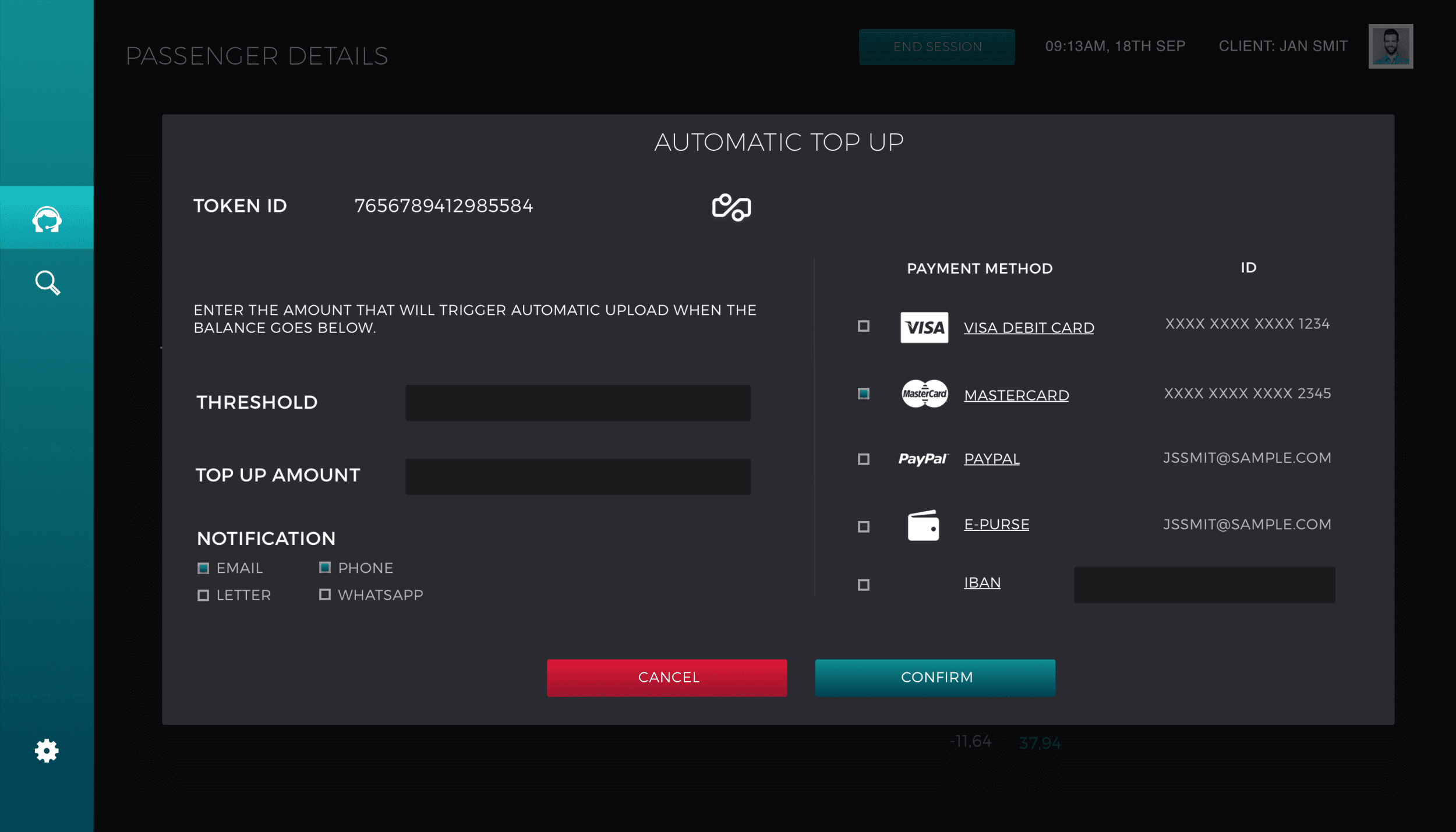Click the PayPal logo

pyautogui.click(x=923, y=459)
